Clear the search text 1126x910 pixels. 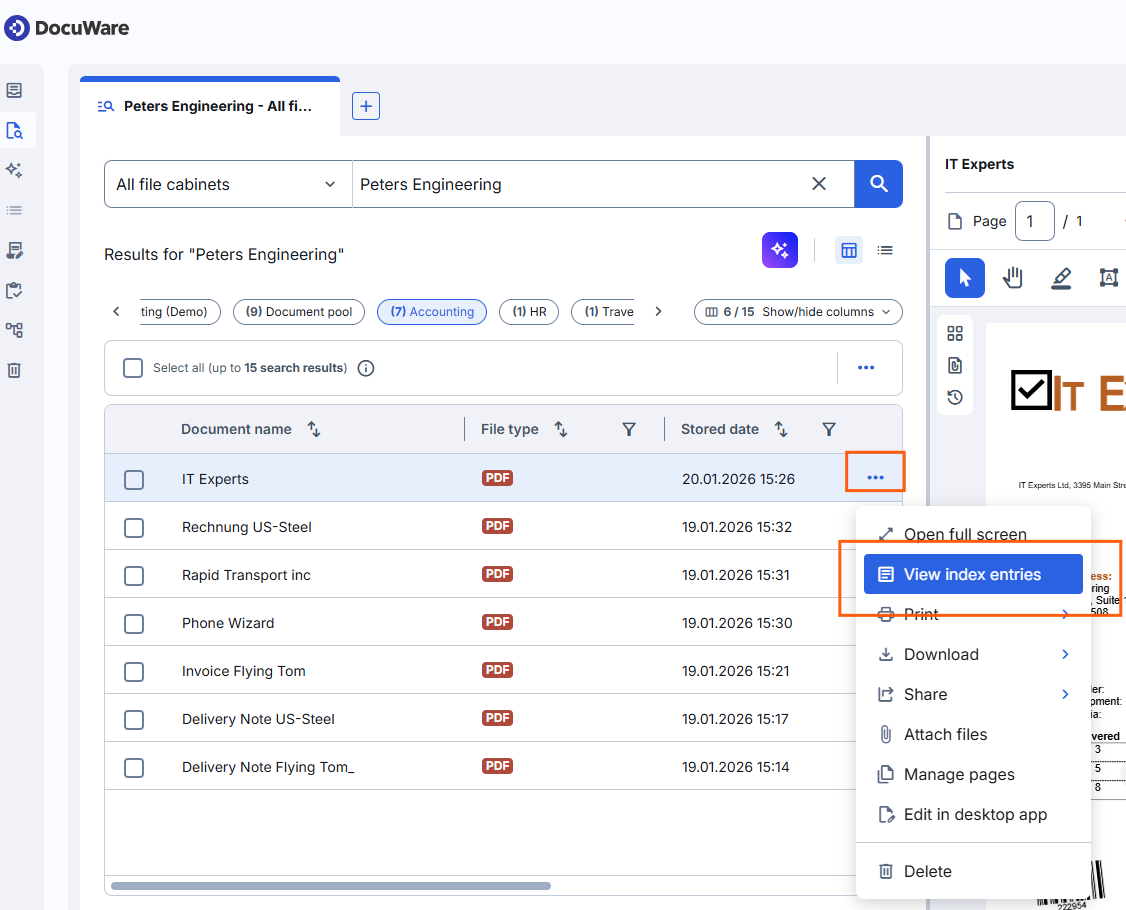819,184
